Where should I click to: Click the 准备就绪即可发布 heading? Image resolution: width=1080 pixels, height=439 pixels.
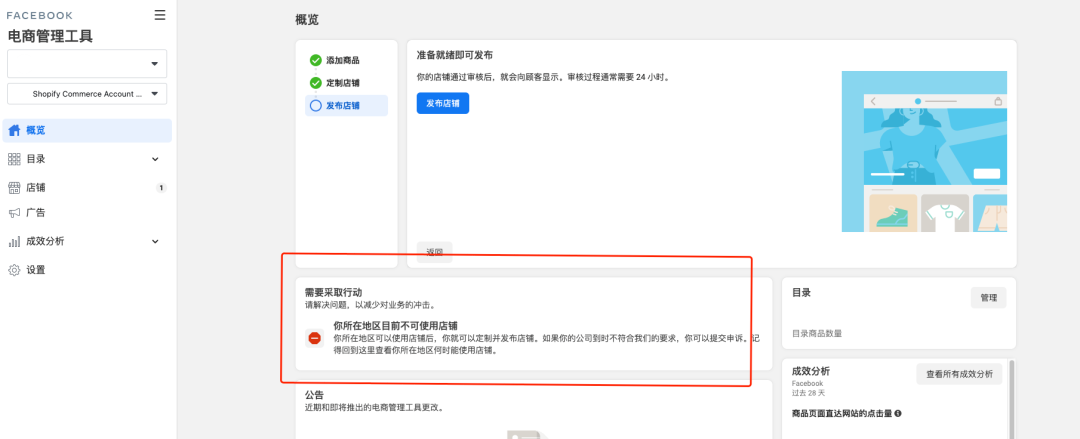(455, 54)
